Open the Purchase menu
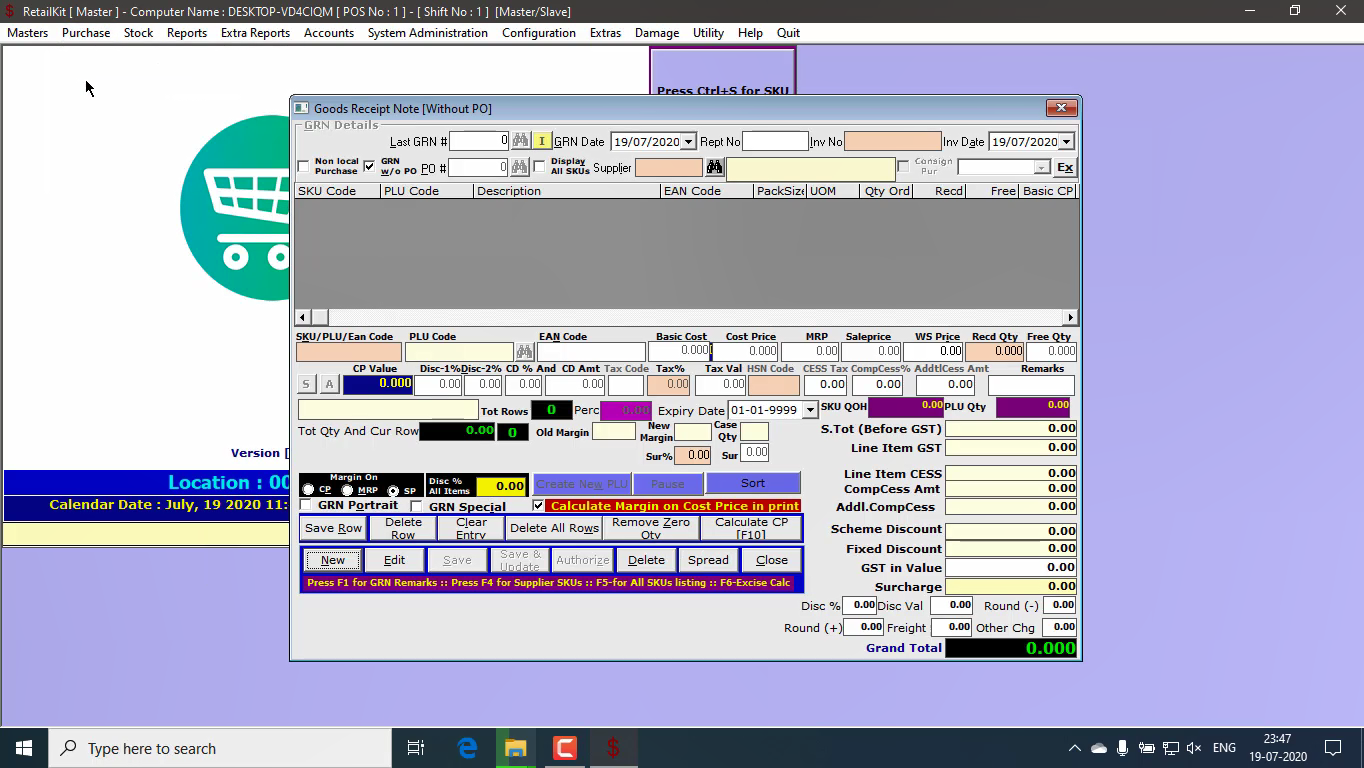1364x768 pixels. coord(86,33)
